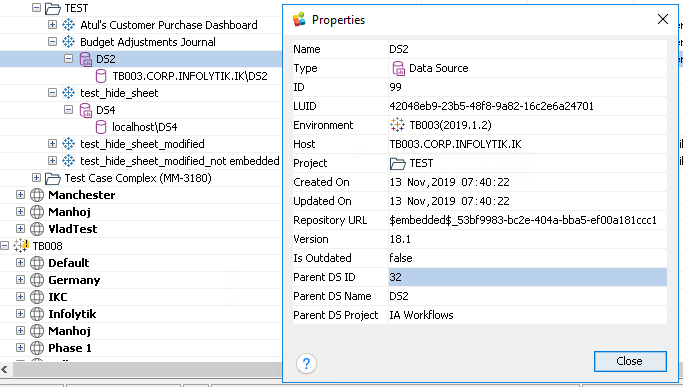The image size is (683, 387).
Task: Click the Germany site globe icon
Action: click(37, 280)
